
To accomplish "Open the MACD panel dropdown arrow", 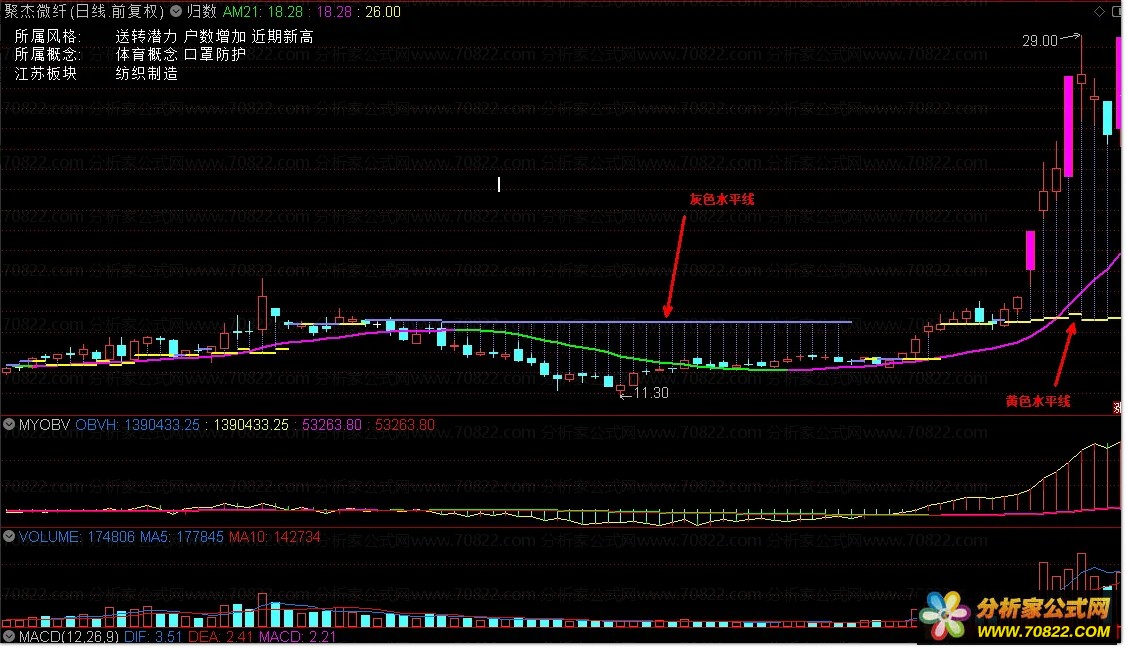I will tap(9, 636).
